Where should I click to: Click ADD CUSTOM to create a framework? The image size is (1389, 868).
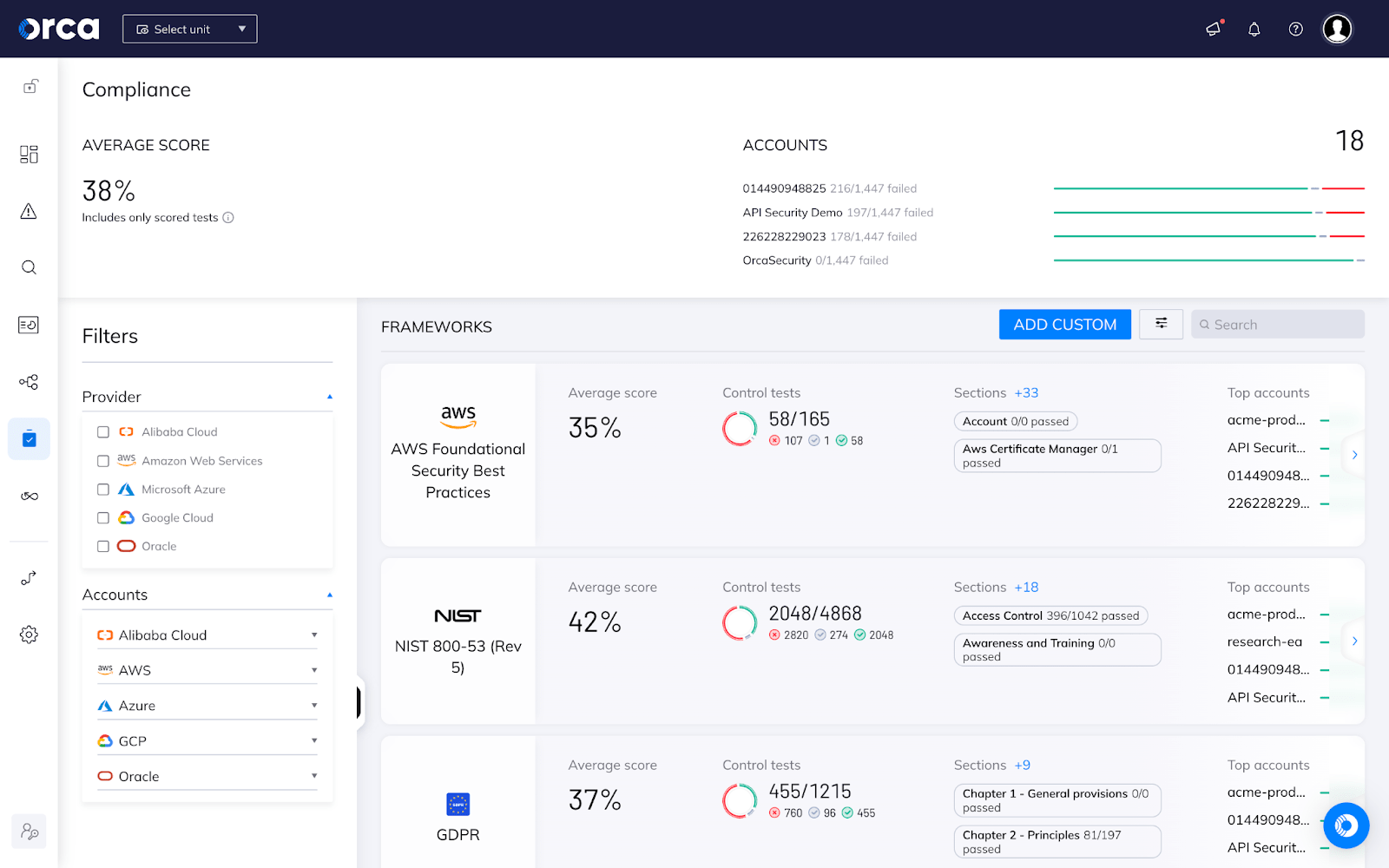[1064, 324]
